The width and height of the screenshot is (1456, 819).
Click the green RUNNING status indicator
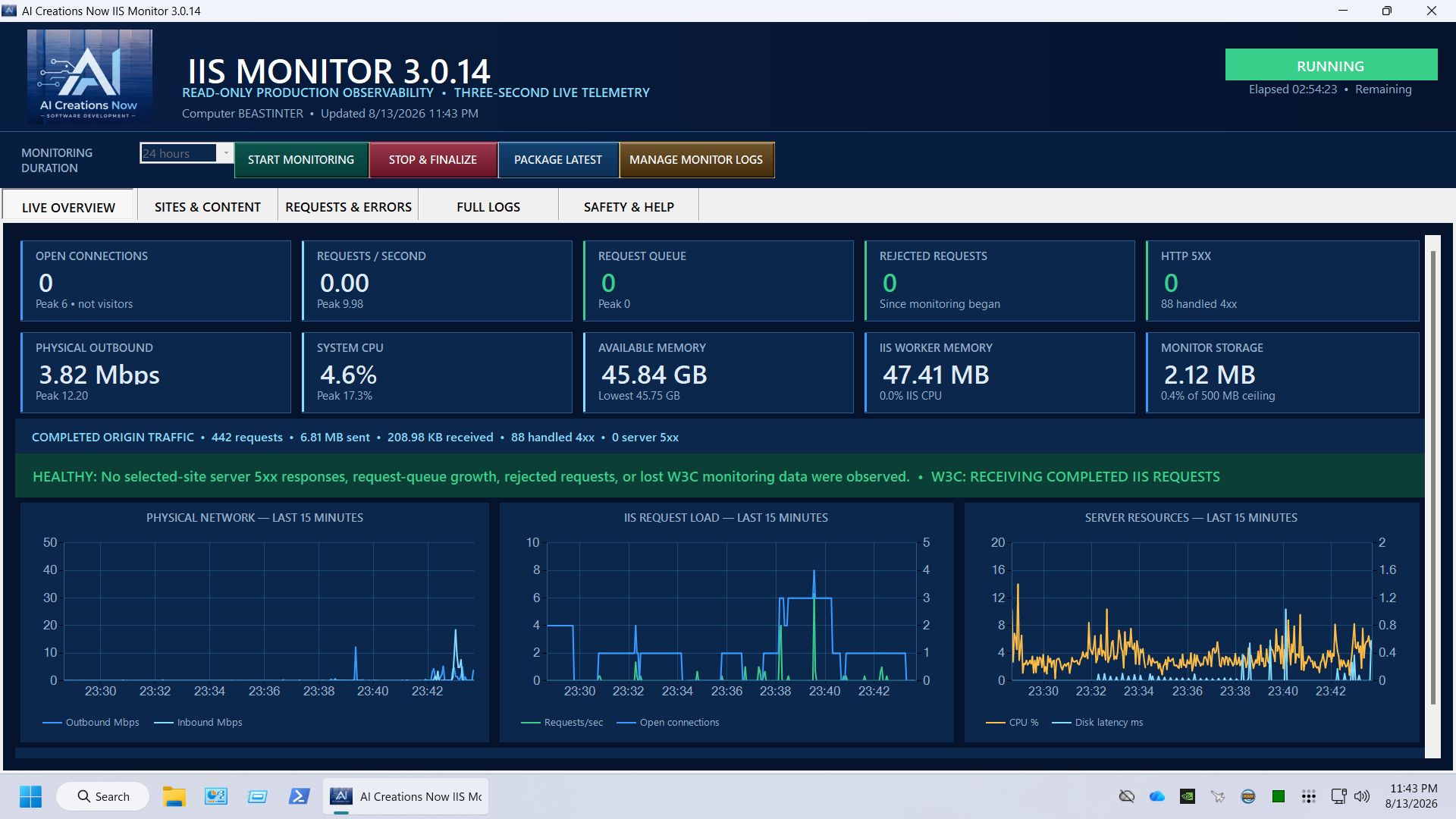[x=1331, y=65]
